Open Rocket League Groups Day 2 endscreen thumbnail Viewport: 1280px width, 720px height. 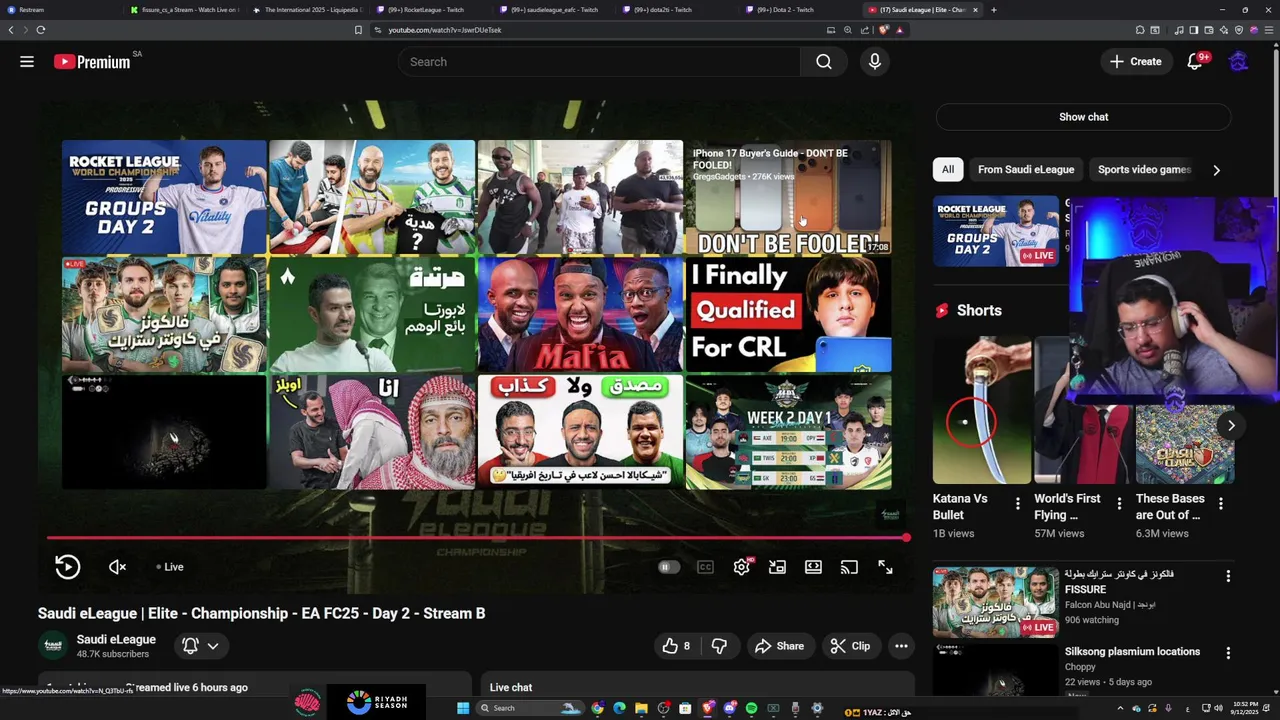click(164, 197)
